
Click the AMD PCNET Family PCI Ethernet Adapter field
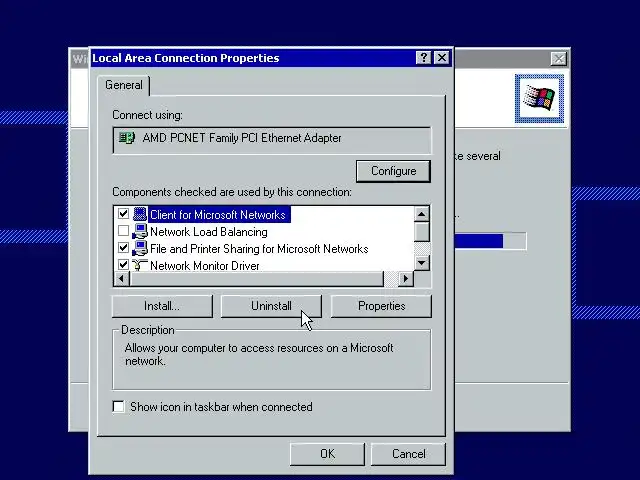tap(271, 140)
